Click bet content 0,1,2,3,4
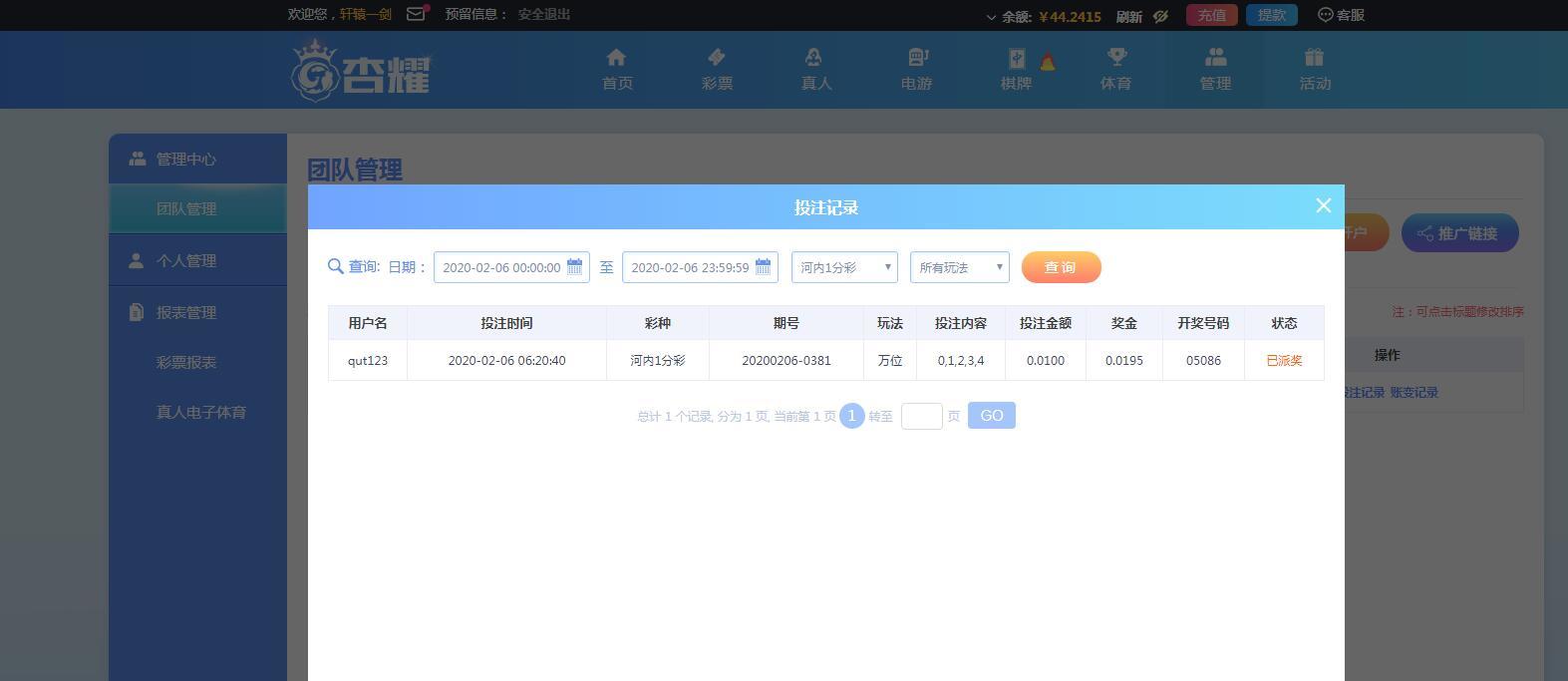1568x681 pixels. tap(961, 360)
